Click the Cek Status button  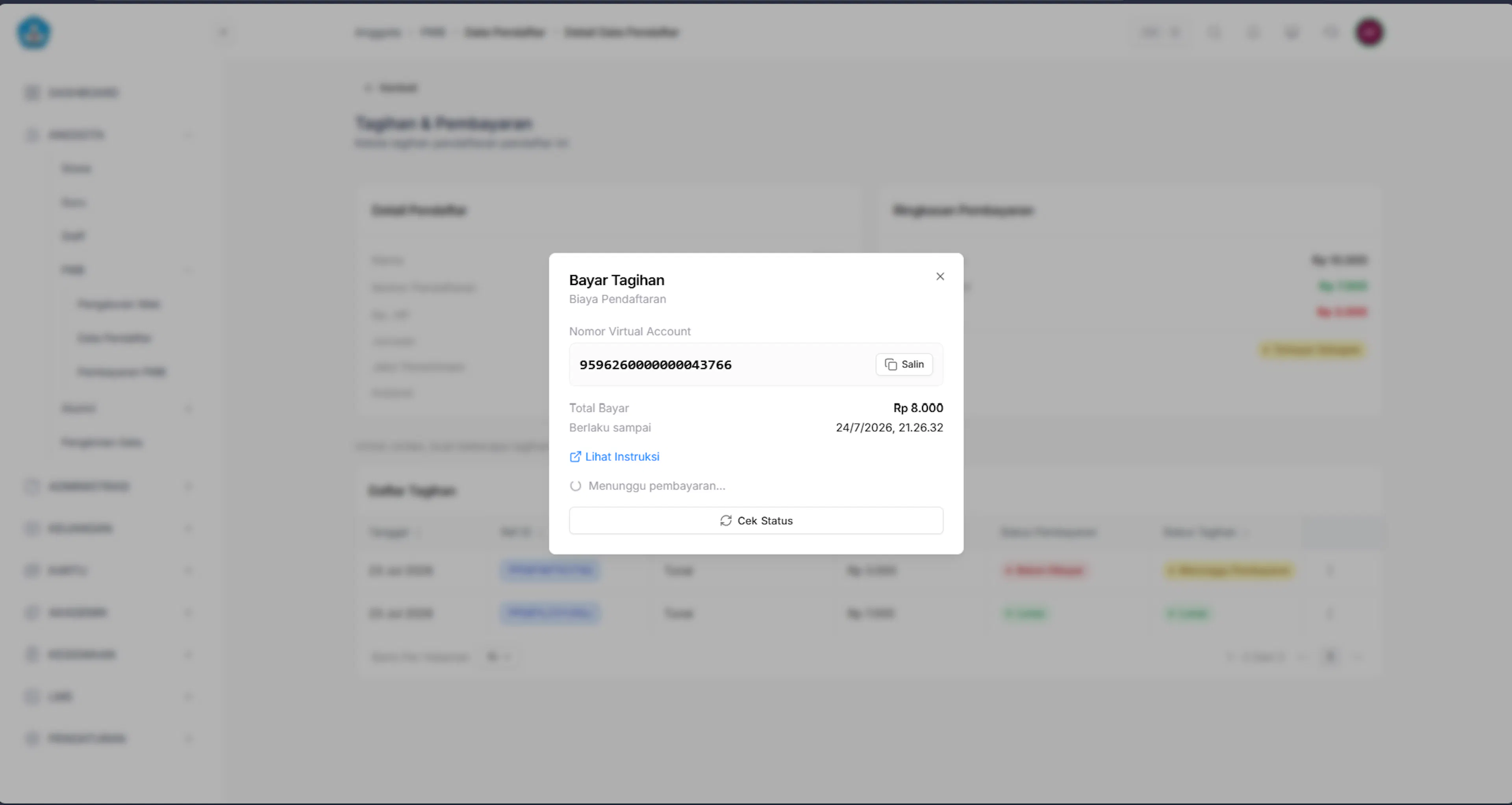click(x=756, y=520)
